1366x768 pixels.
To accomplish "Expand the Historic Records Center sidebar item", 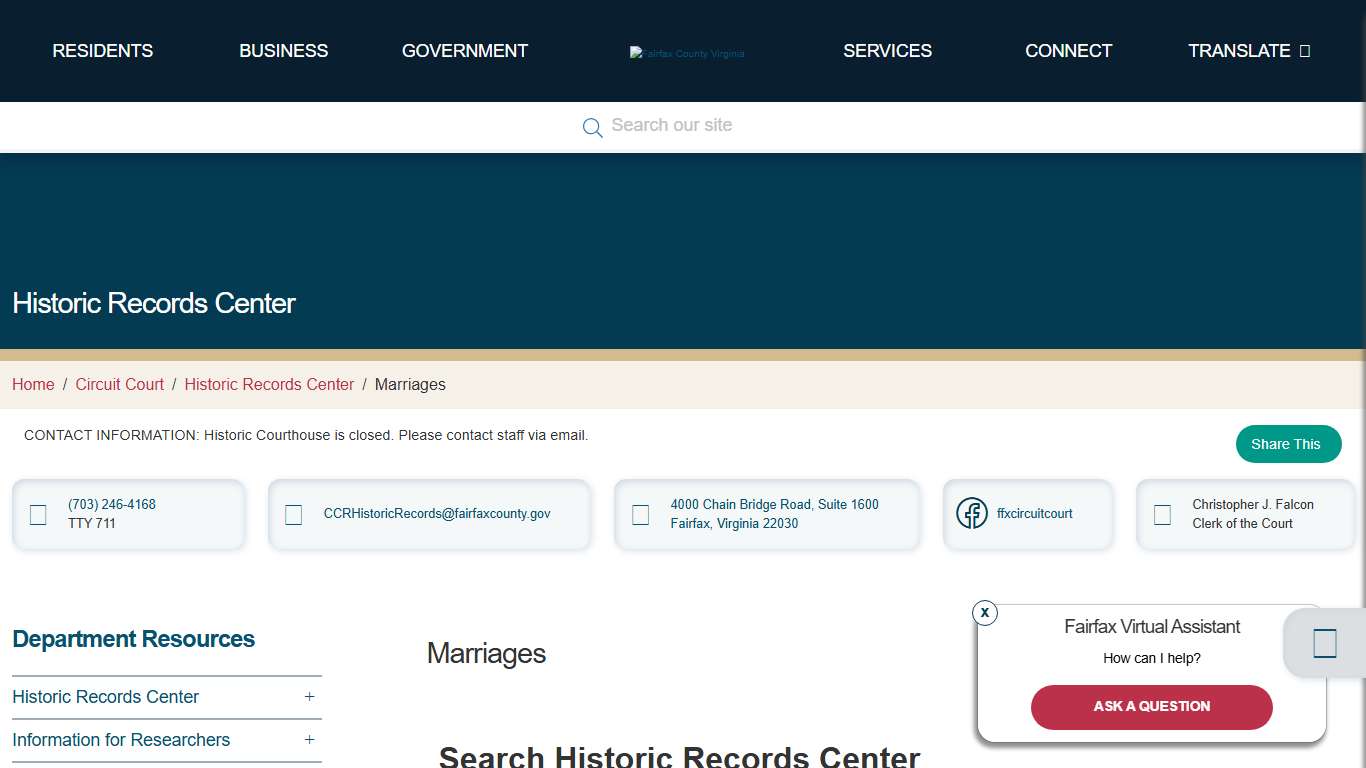I will (309, 697).
